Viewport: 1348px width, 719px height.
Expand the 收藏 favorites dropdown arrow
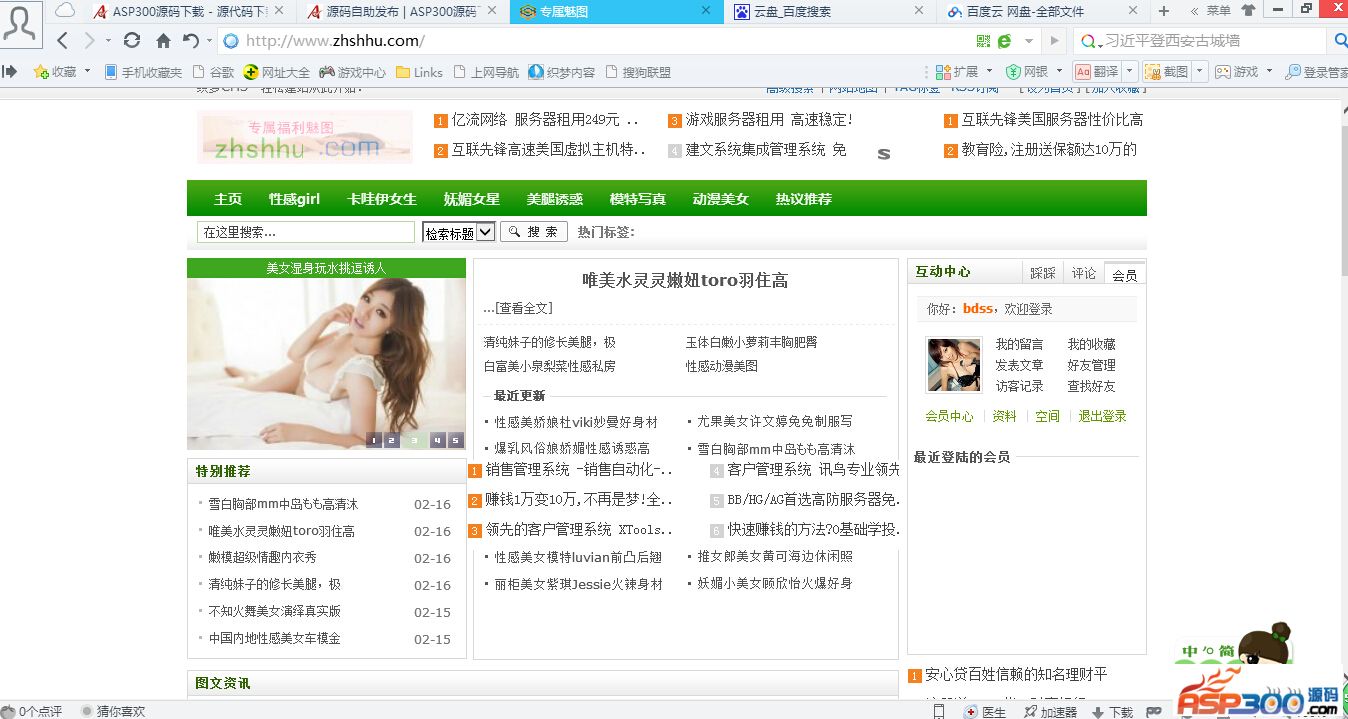point(87,72)
